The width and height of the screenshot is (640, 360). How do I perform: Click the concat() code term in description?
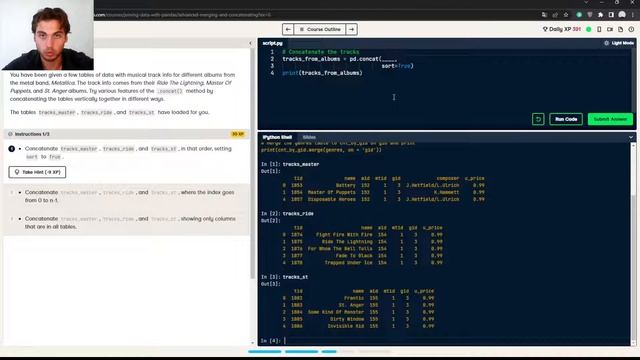click(170, 91)
